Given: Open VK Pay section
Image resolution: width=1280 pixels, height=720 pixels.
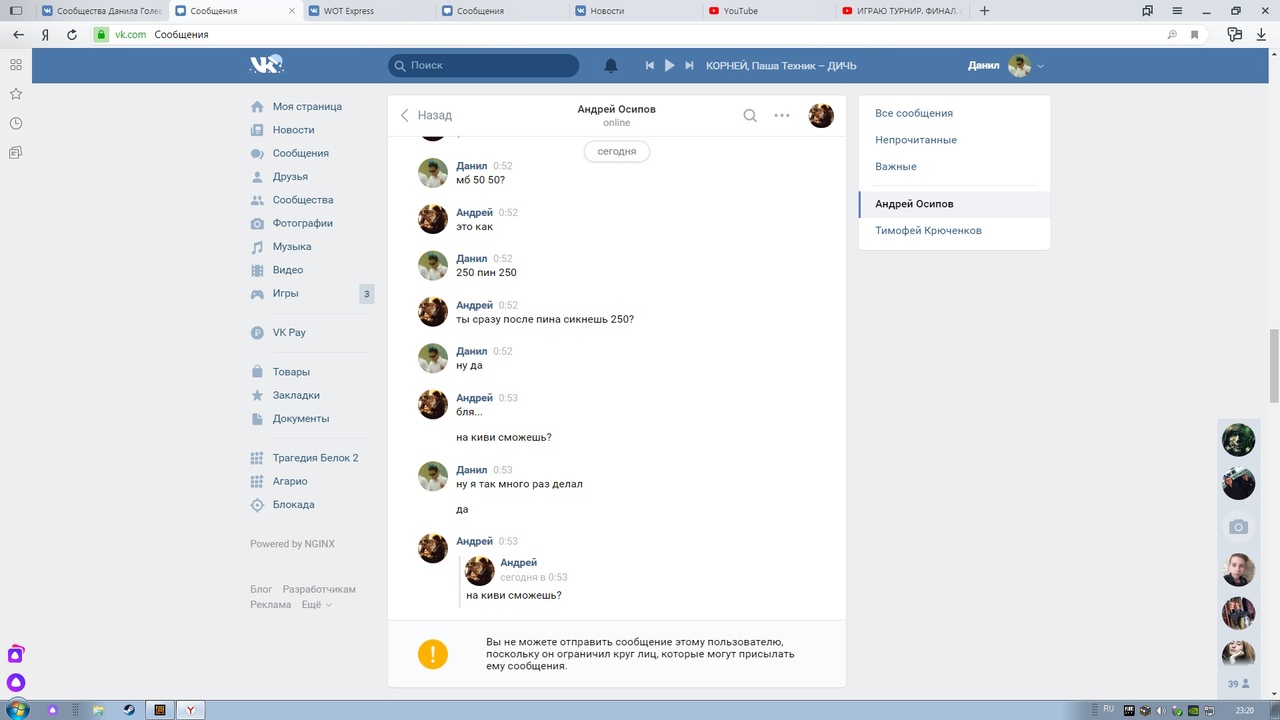Looking at the screenshot, I should (289, 333).
